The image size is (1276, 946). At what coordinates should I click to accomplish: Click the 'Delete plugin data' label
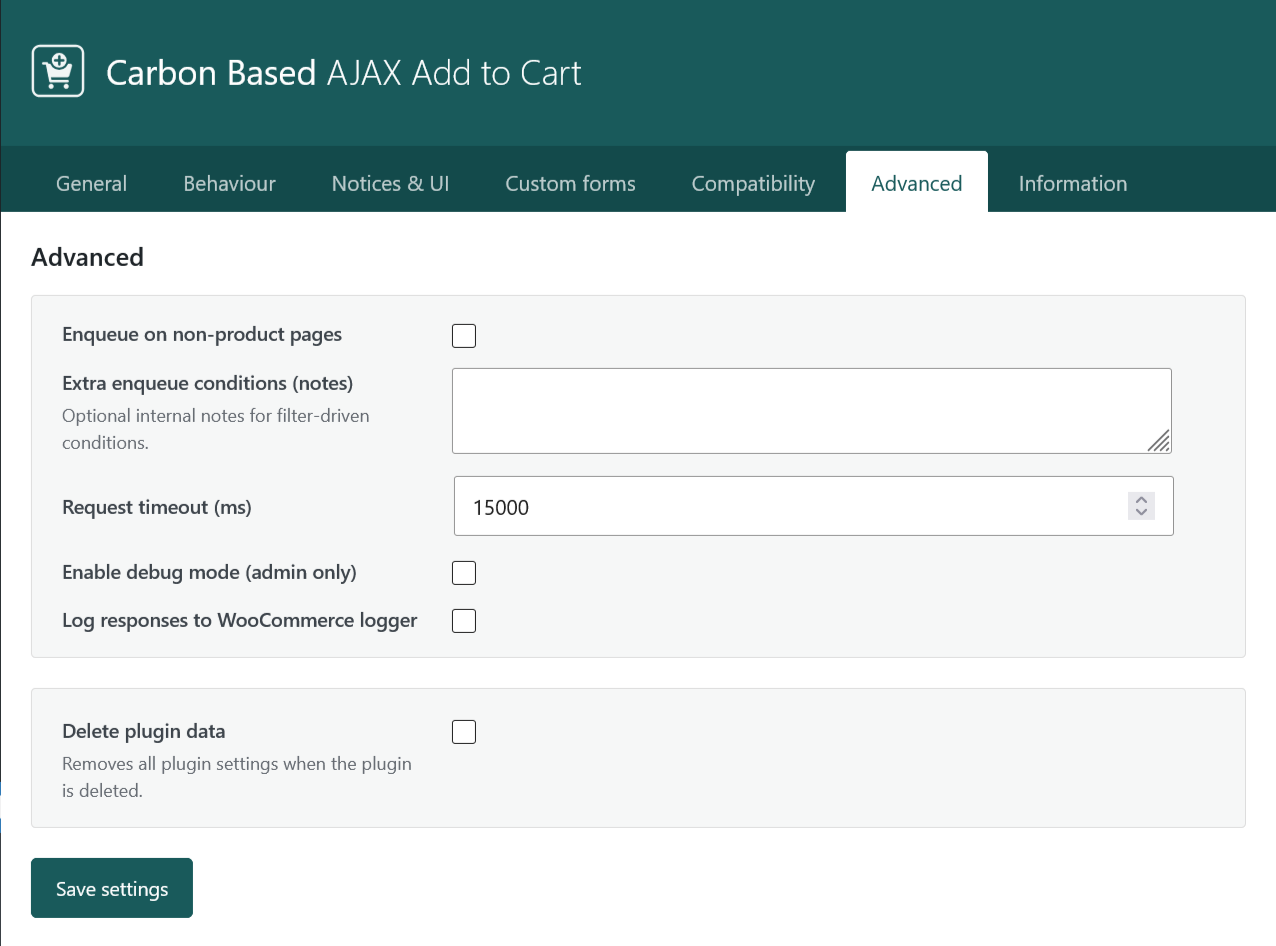[144, 731]
